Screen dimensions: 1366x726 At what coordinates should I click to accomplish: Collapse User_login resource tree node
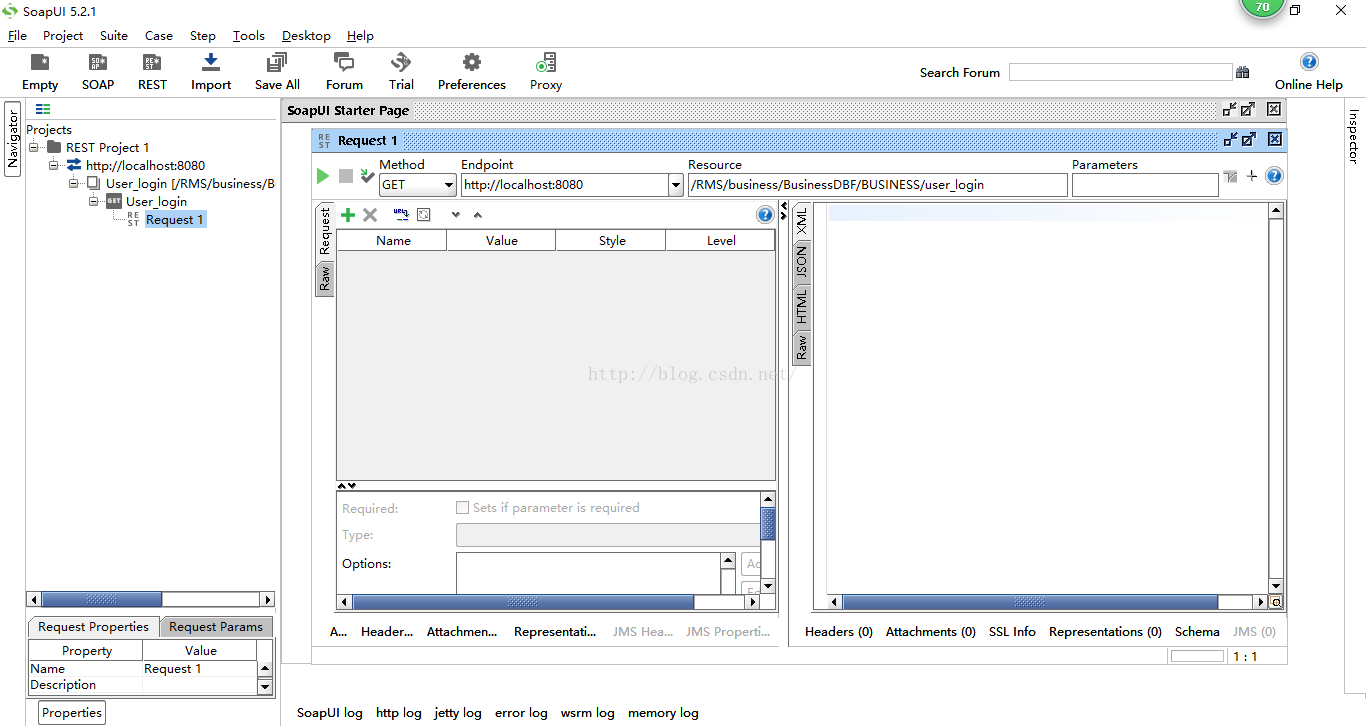(74, 183)
